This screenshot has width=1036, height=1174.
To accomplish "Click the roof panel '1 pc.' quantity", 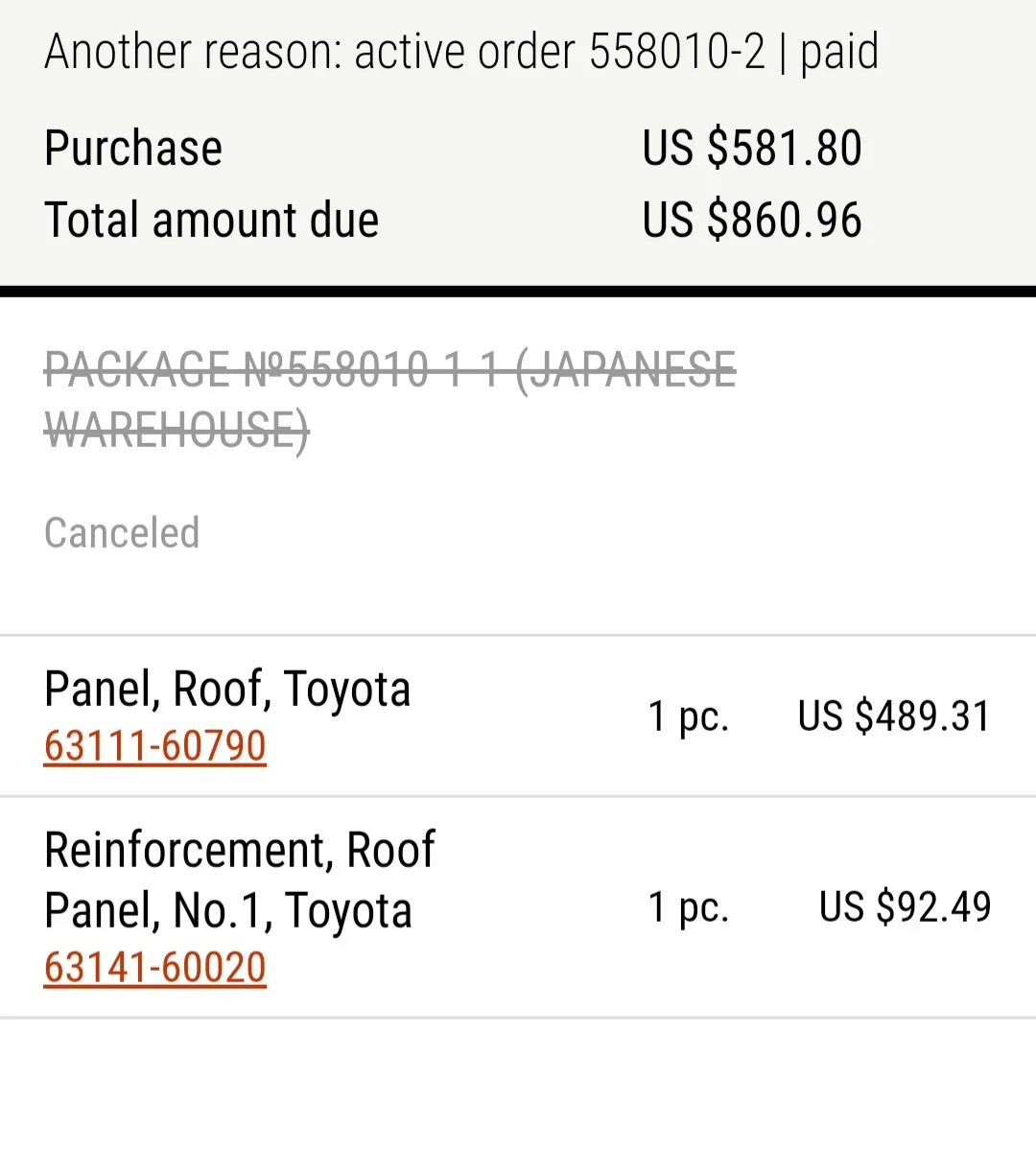I will (x=688, y=716).
